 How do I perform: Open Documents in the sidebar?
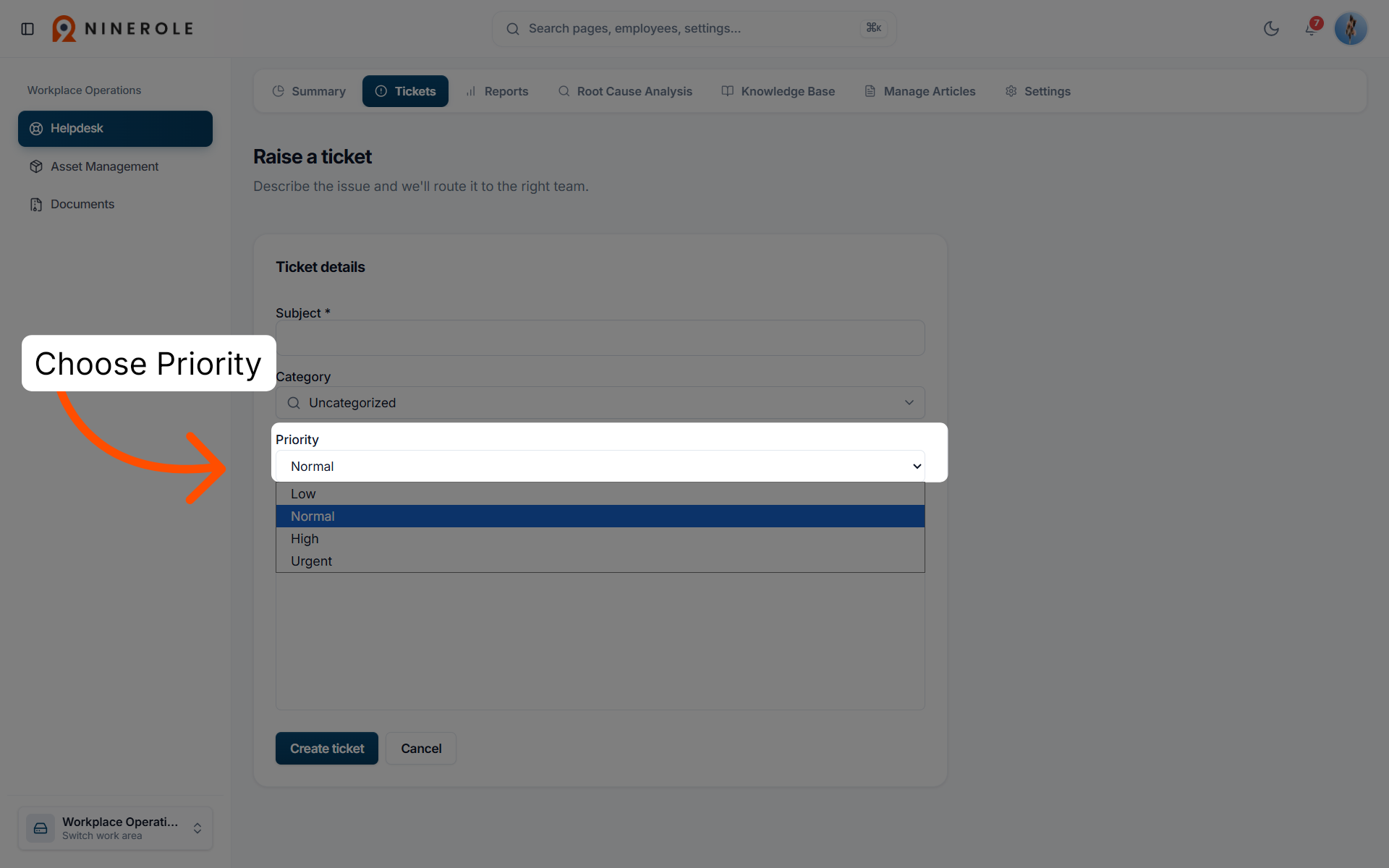tap(115, 204)
